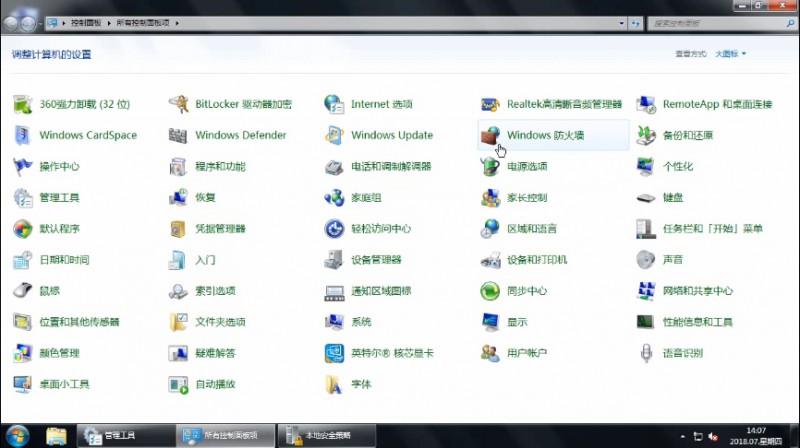Open 程序和功能 icon
Viewport: 800px width, 448px height.
[x=179, y=166]
